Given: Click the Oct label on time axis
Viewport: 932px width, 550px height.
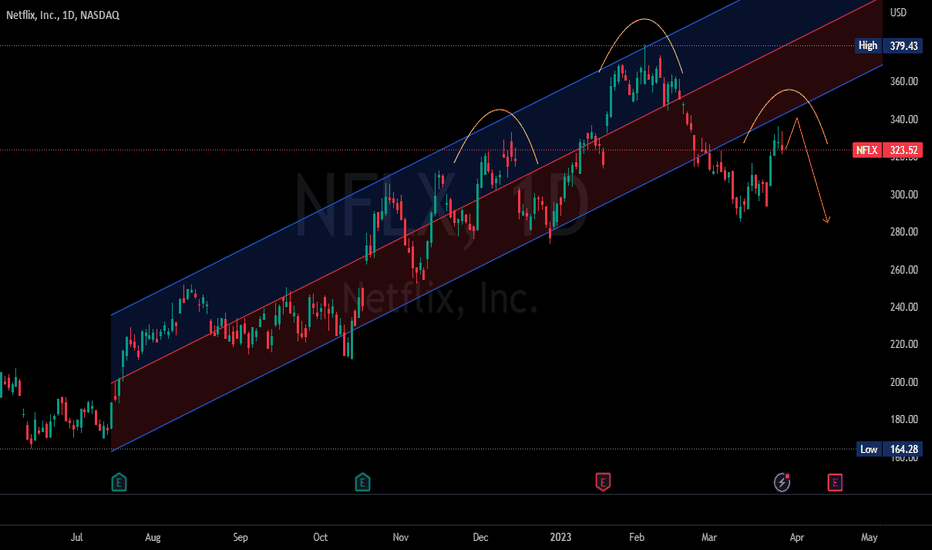Looking at the screenshot, I should point(320,538).
